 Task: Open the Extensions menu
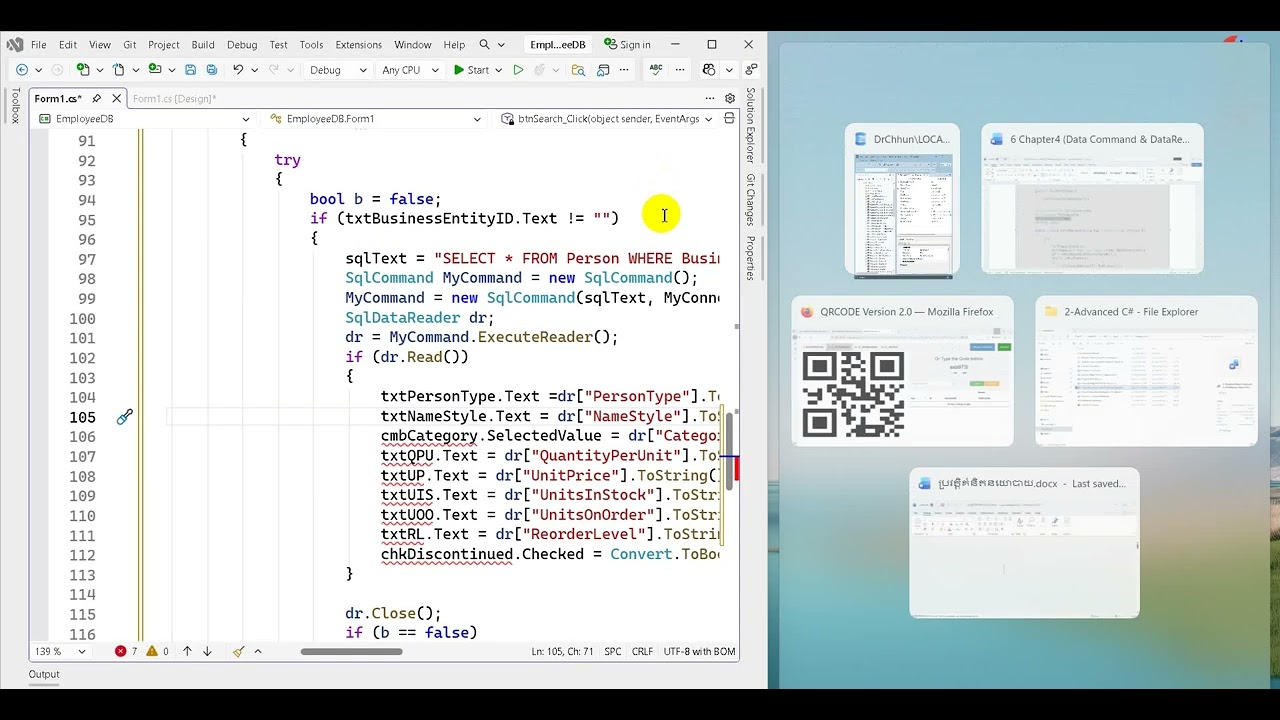tap(359, 45)
